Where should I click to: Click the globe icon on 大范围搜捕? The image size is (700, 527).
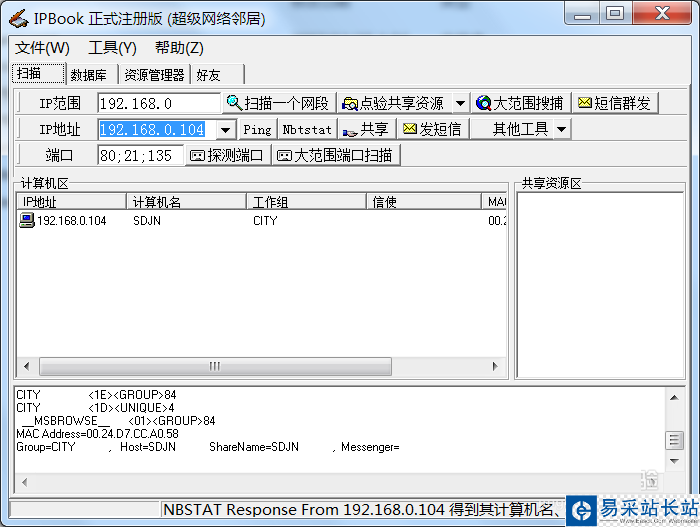click(x=483, y=103)
